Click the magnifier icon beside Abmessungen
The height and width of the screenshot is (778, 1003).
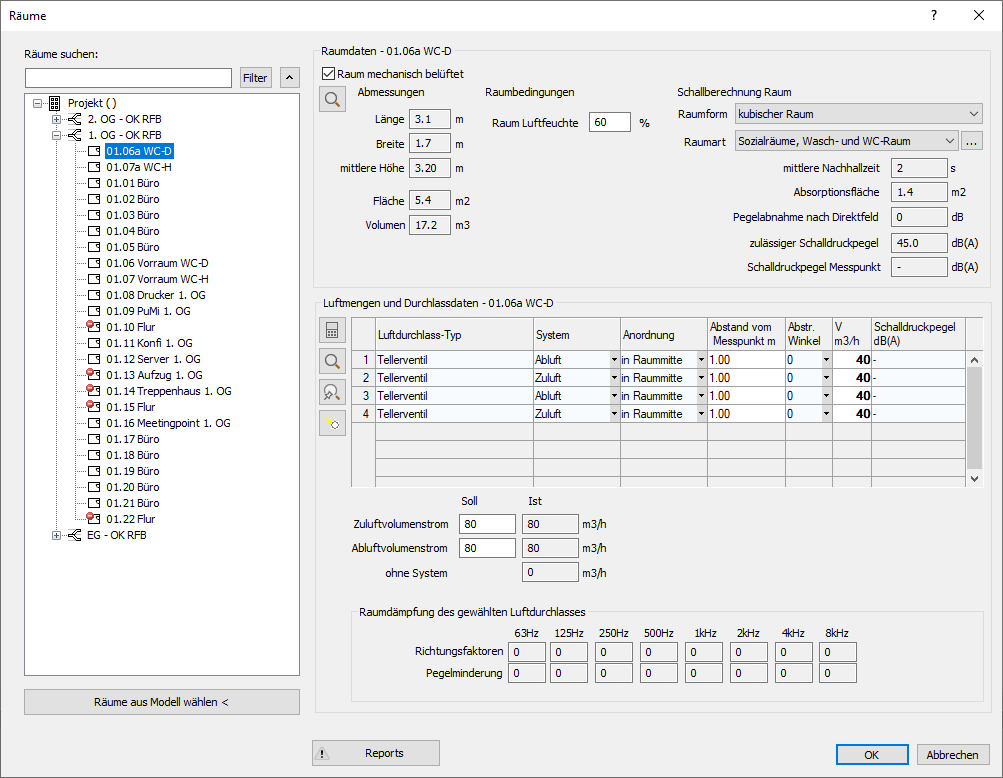pos(333,99)
